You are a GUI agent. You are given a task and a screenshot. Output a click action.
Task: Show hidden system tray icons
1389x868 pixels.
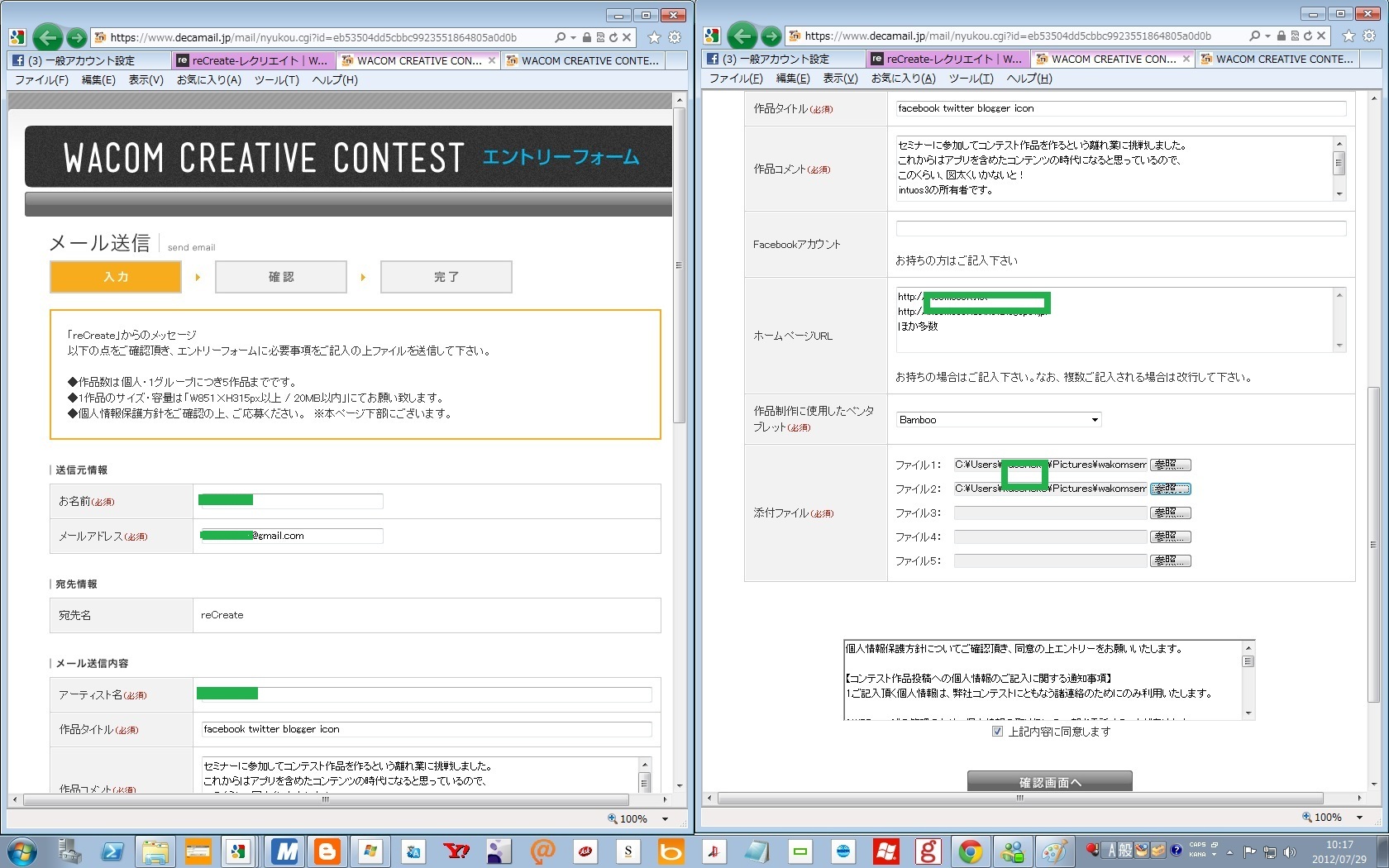(x=1229, y=852)
